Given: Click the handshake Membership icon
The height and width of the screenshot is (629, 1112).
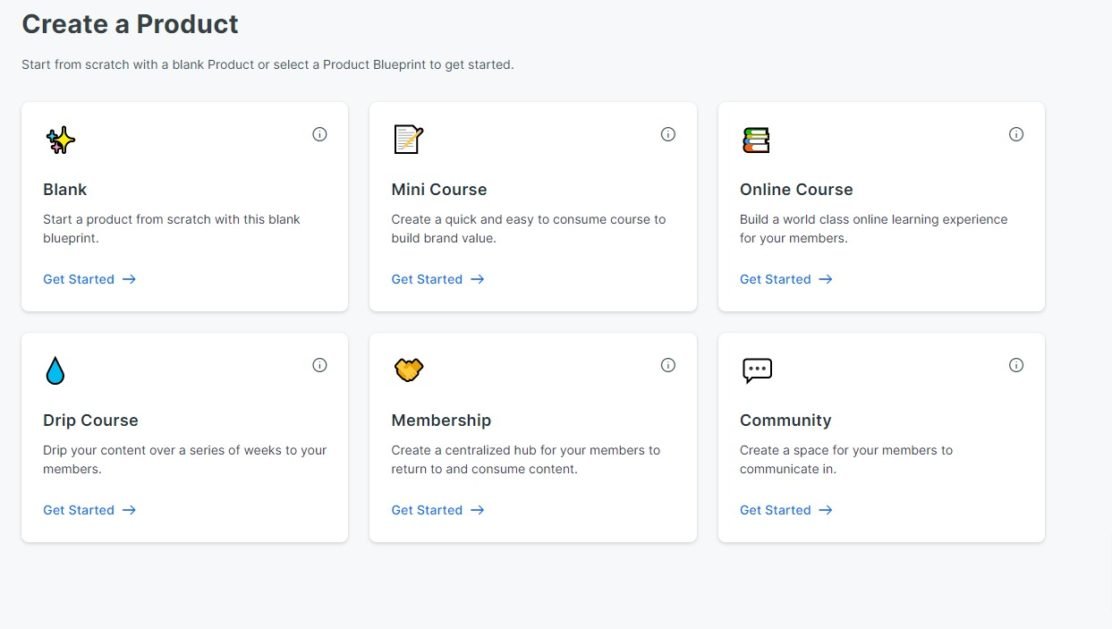Looking at the screenshot, I should point(408,369).
